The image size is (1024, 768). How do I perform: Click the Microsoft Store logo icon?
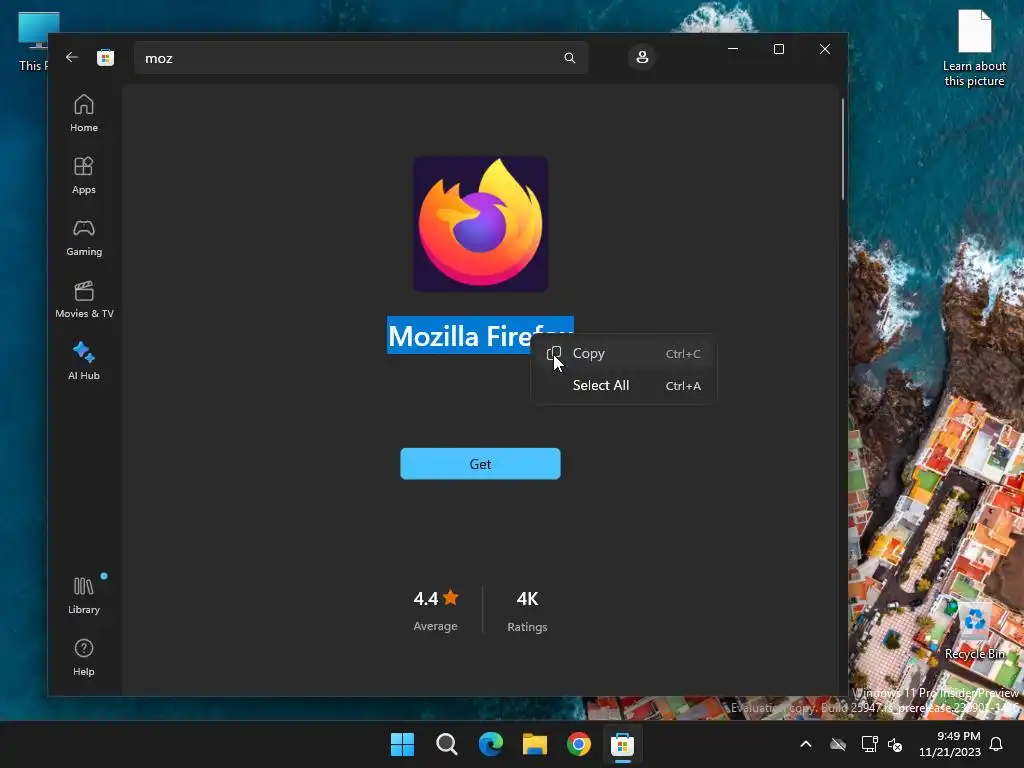[x=105, y=57]
